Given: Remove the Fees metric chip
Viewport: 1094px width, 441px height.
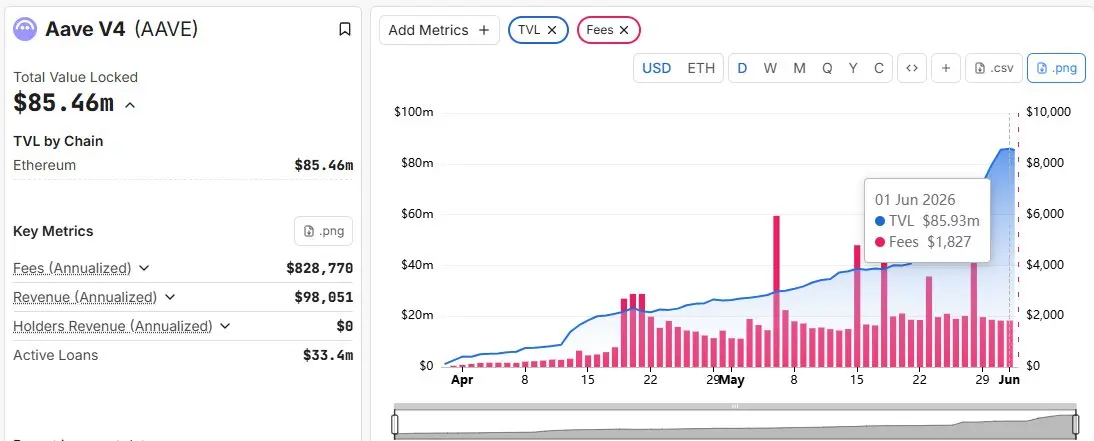Looking at the screenshot, I should (x=624, y=30).
